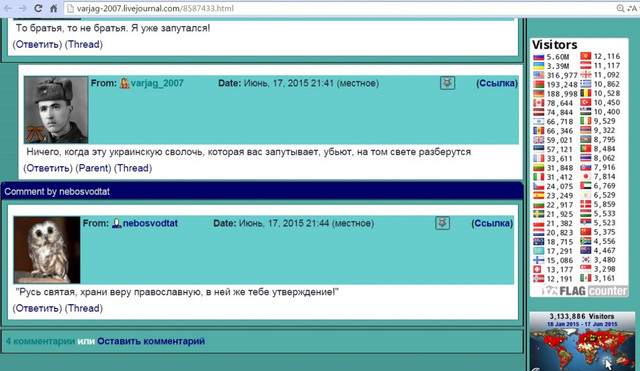Go back with the browser back arrow
The height and width of the screenshot is (371, 640).
(x=7, y=8)
